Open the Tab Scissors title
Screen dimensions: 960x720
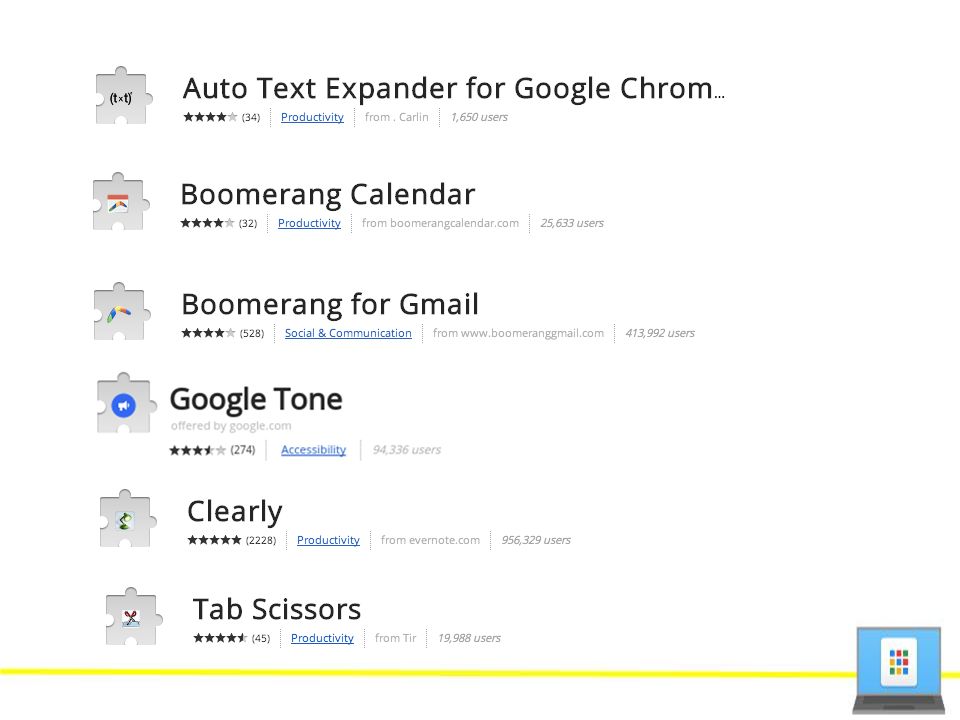coord(277,609)
